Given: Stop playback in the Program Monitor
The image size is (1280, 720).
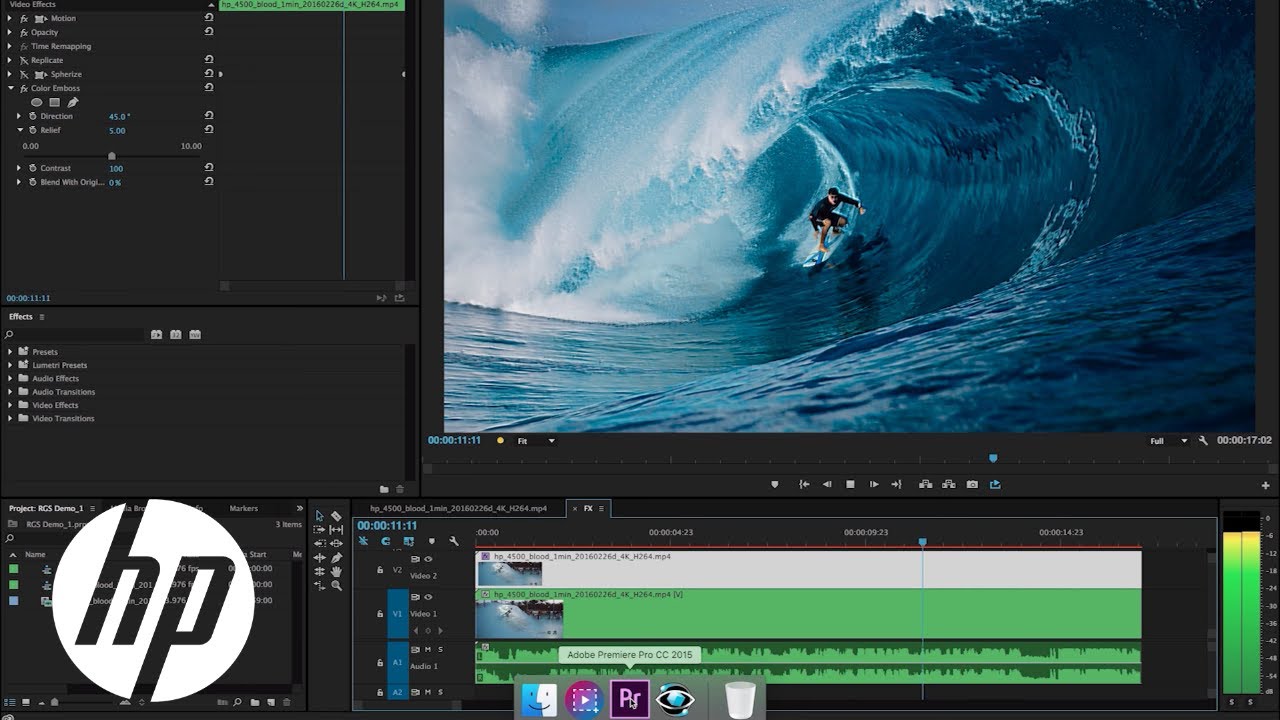Looking at the screenshot, I should (x=850, y=484).
